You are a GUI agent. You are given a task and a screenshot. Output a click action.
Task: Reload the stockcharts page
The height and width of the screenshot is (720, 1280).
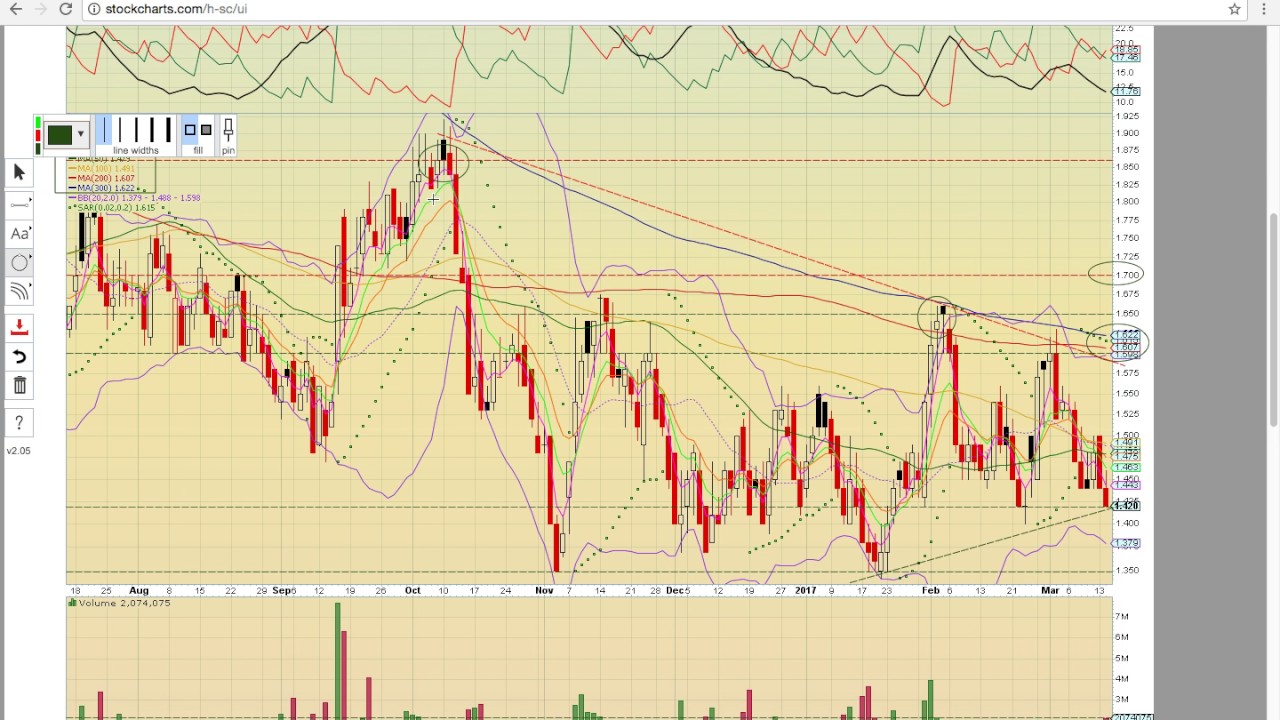[x=65, y=9]
